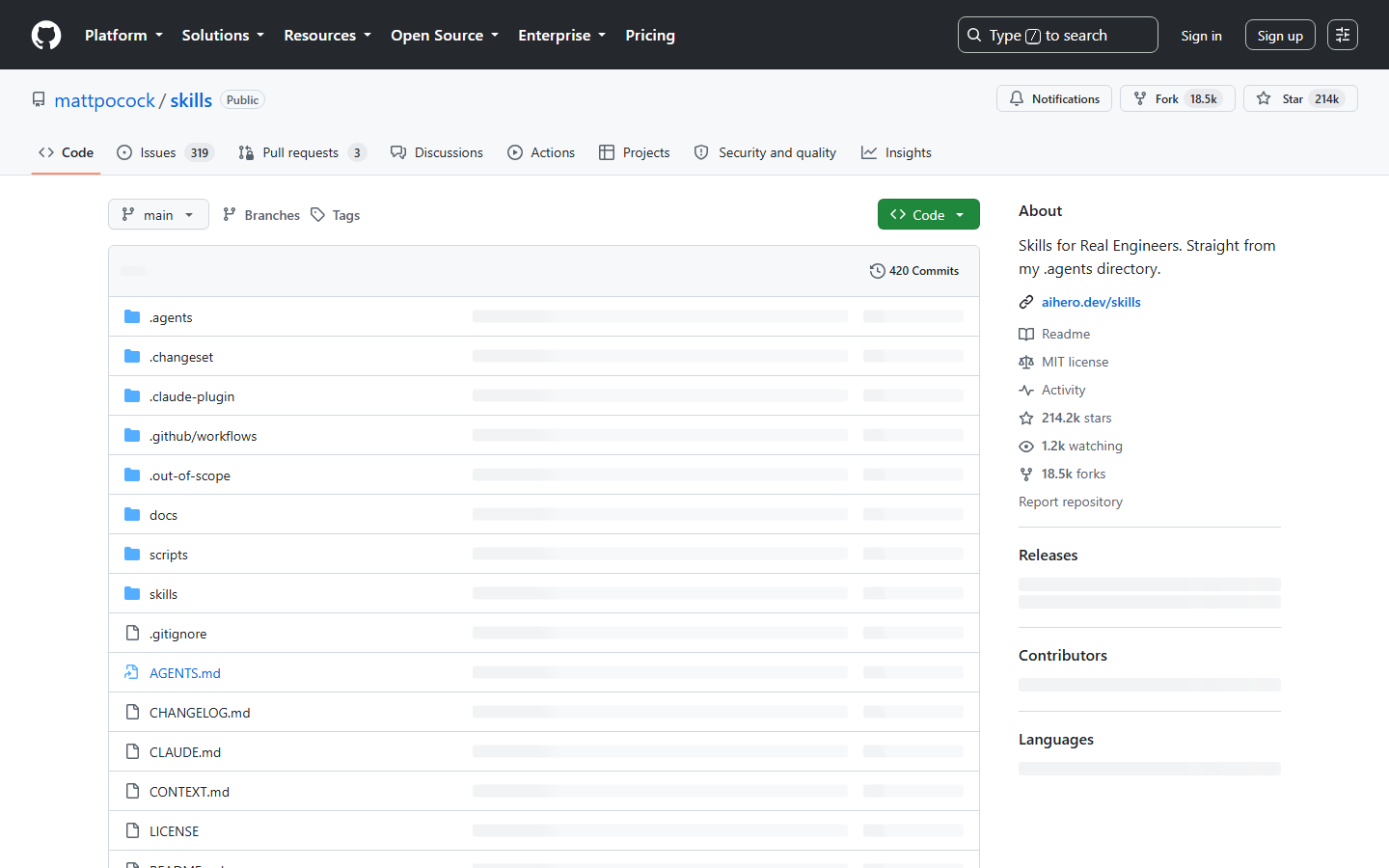
Task: Click the fork icon next to 18.5k forks
Action: (1026, 474)
